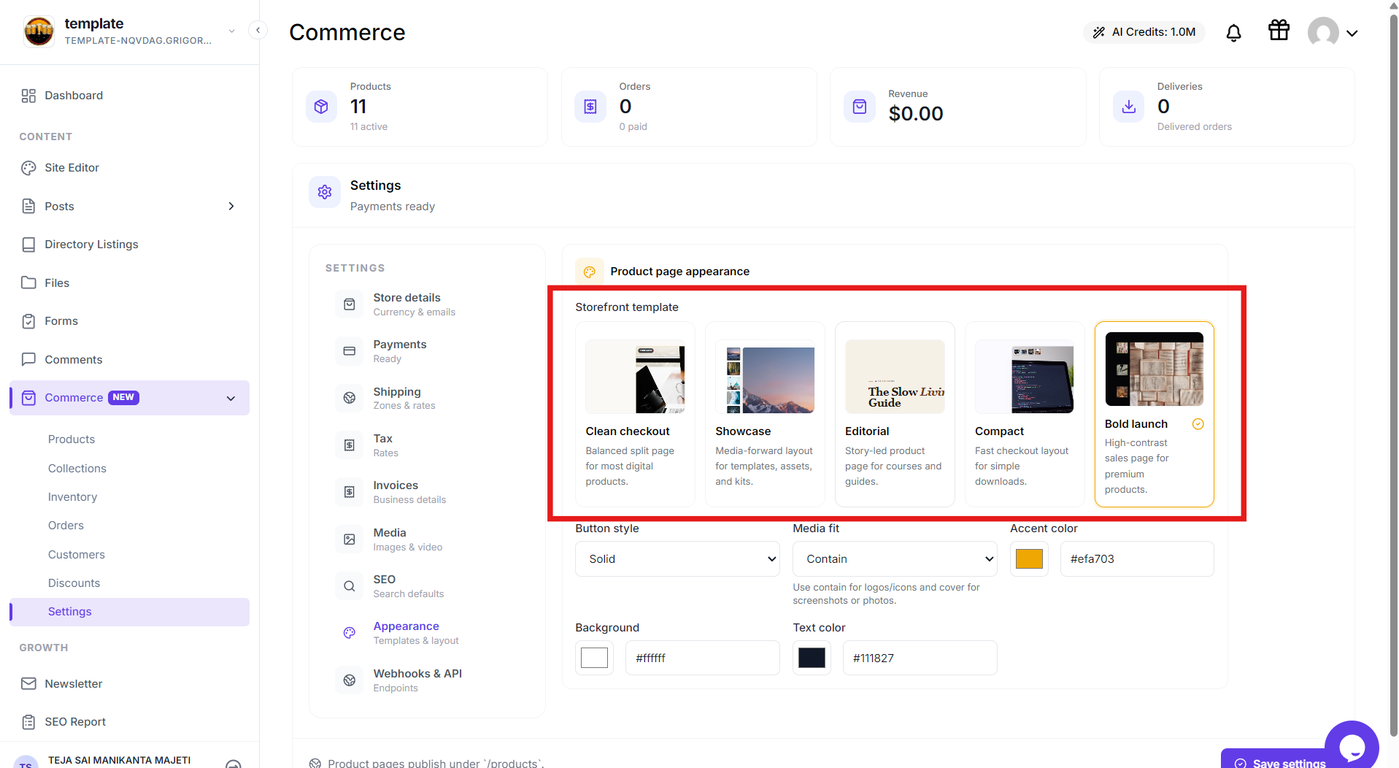The height and width of the screenshot is (768, 1399).
Task: Open the Media fit dropdown
Action: coord(895,559)
